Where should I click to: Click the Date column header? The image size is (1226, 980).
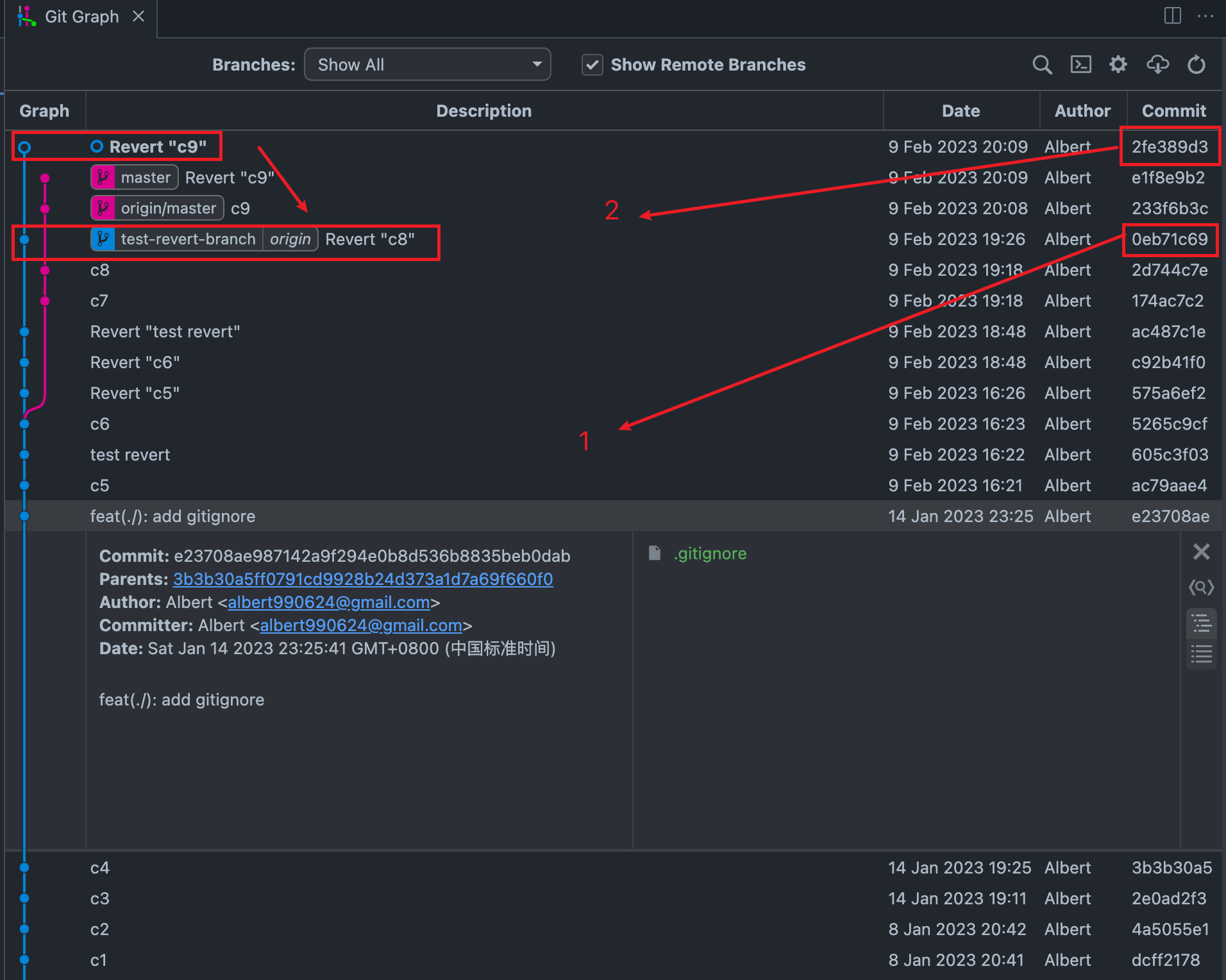click(961, 111)
